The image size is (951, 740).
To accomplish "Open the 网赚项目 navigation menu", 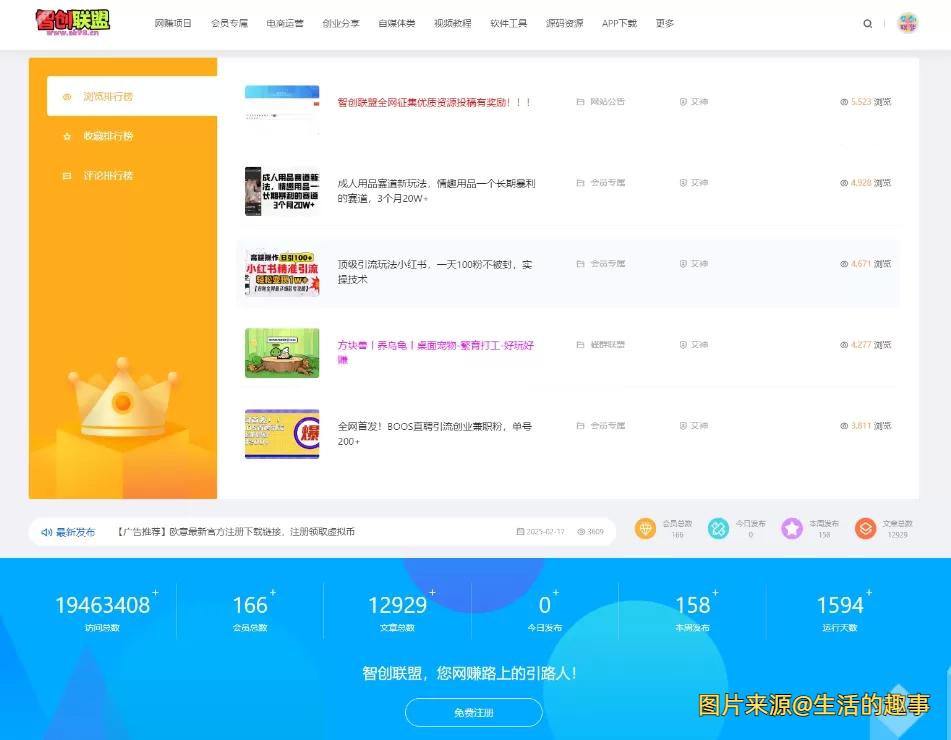I will (173, 23).
